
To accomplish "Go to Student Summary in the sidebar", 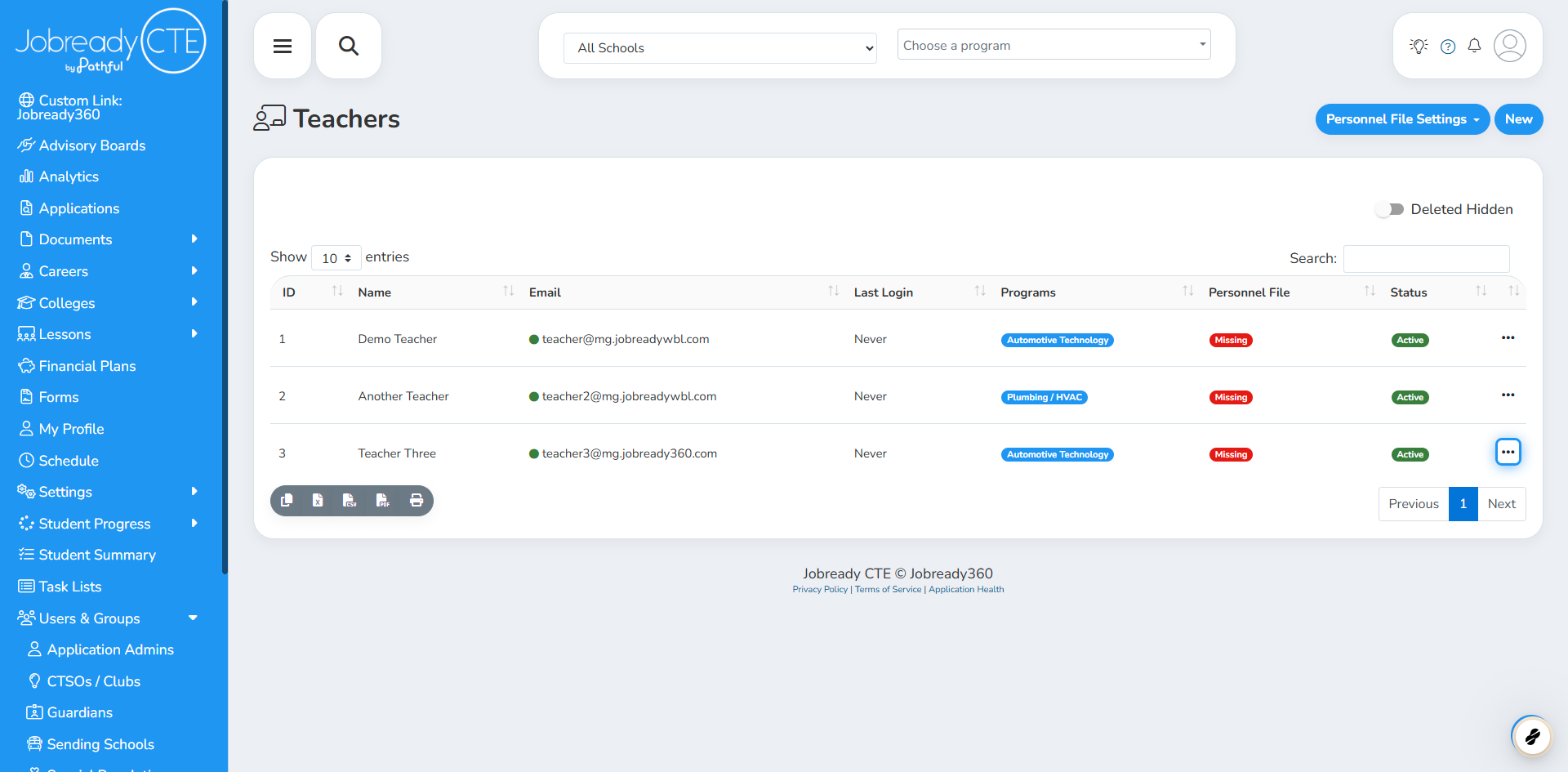I will click(x=97, y=555).
